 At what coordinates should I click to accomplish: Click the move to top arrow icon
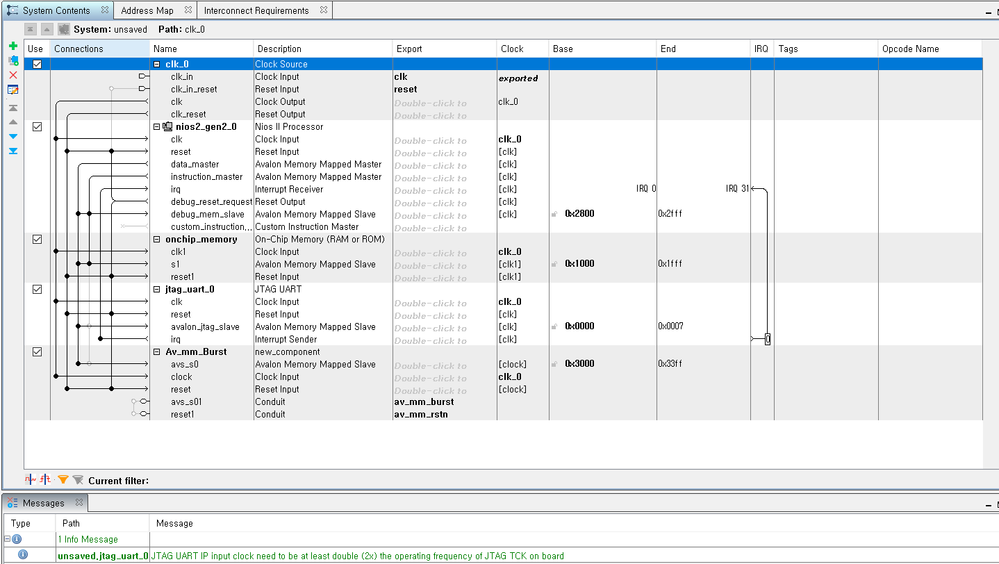13,108
